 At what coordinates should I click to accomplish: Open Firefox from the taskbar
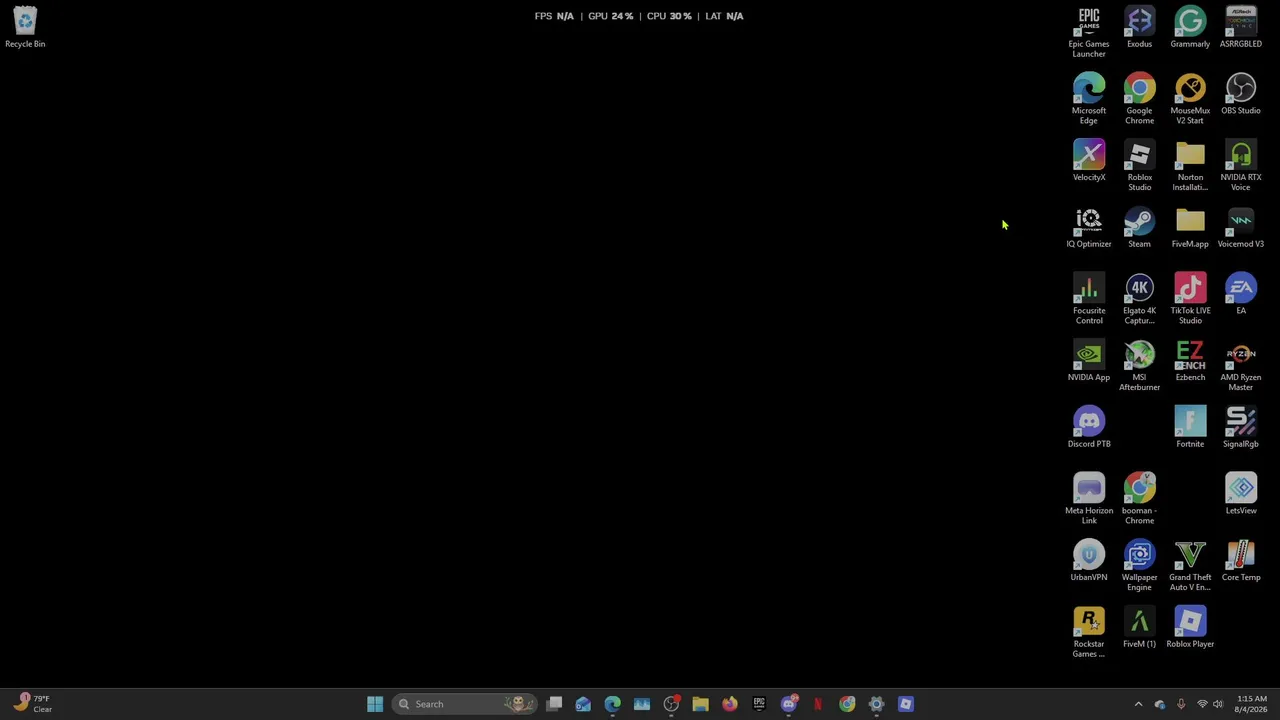[x=729, y=704]
